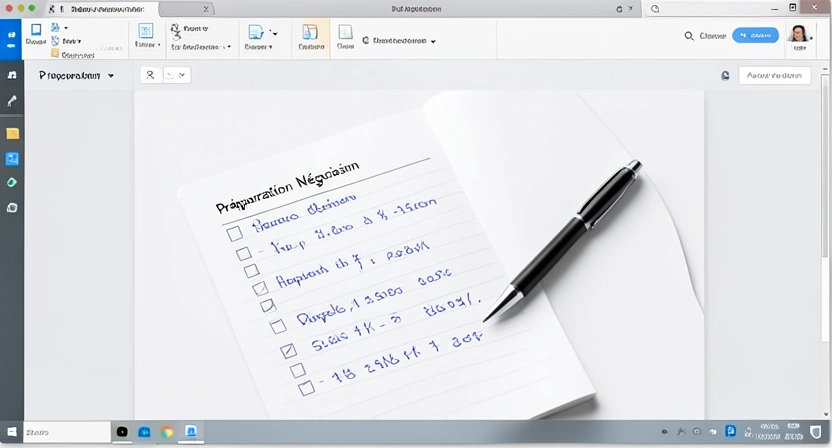Expand the dropdown under the person-key icon group
Image resolution: width=832 pixels, height=448 pixels.
tap(229, 47)
